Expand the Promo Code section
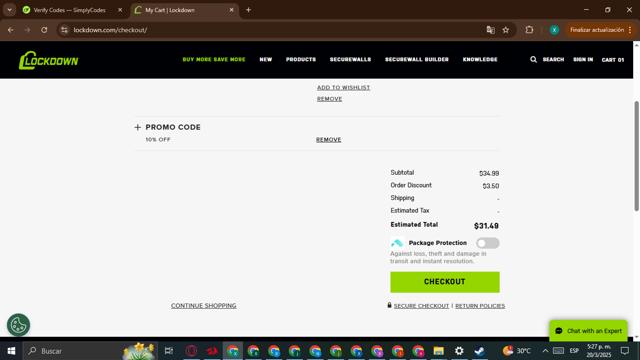Image resolution: width=640 pixels, height=360 pixels. tap(138, 127)
